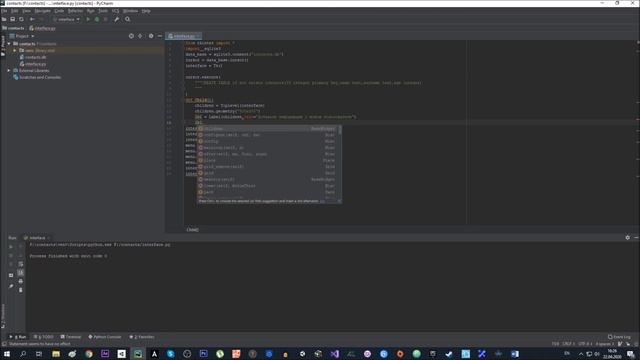Viewport: 640px width, 360px height.
Task: Open the Window menu
Action: tap(130, 11)
